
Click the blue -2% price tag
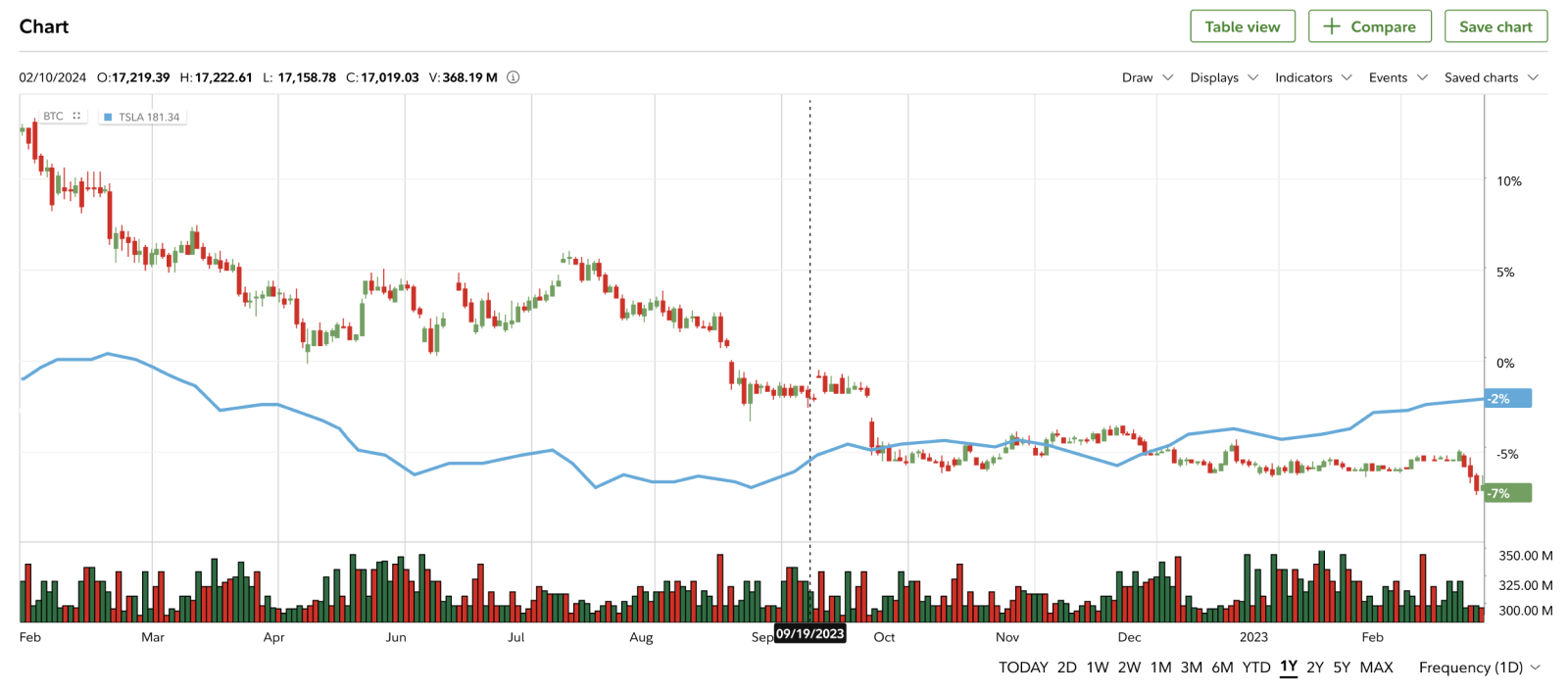click(1506, 399)
